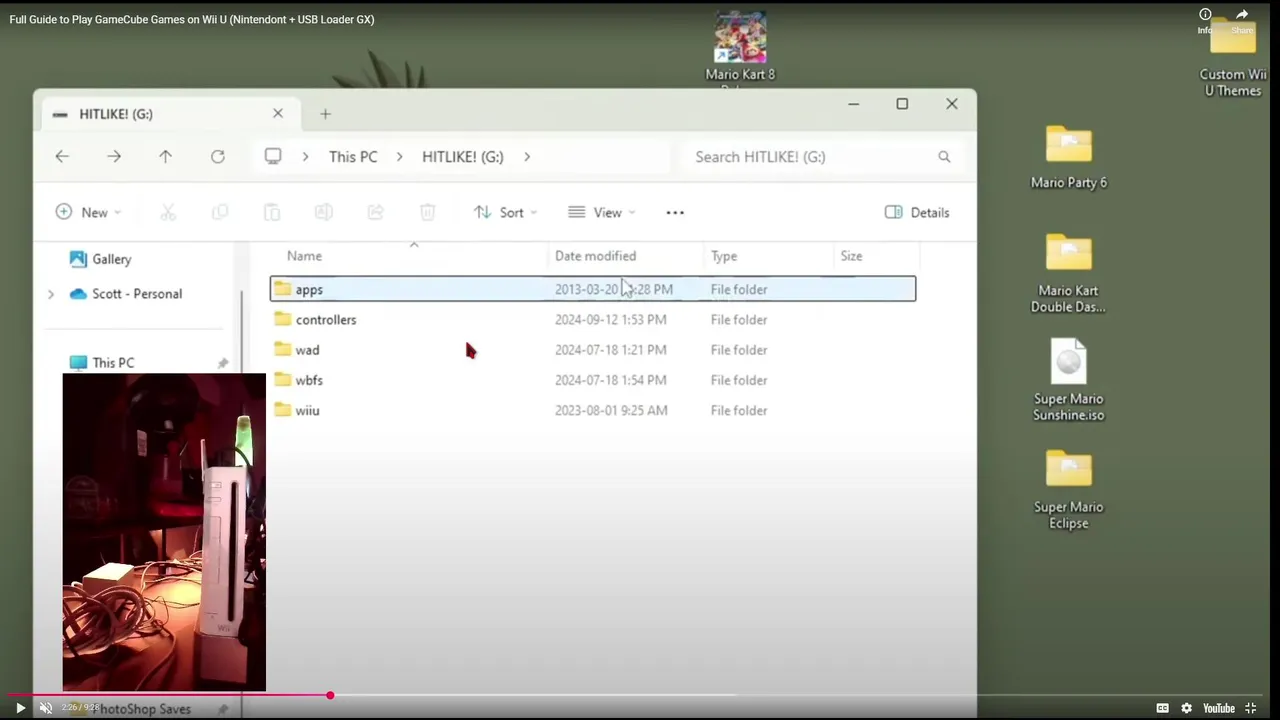Click the Paste icon in toolbar

(x=272, y=212)
